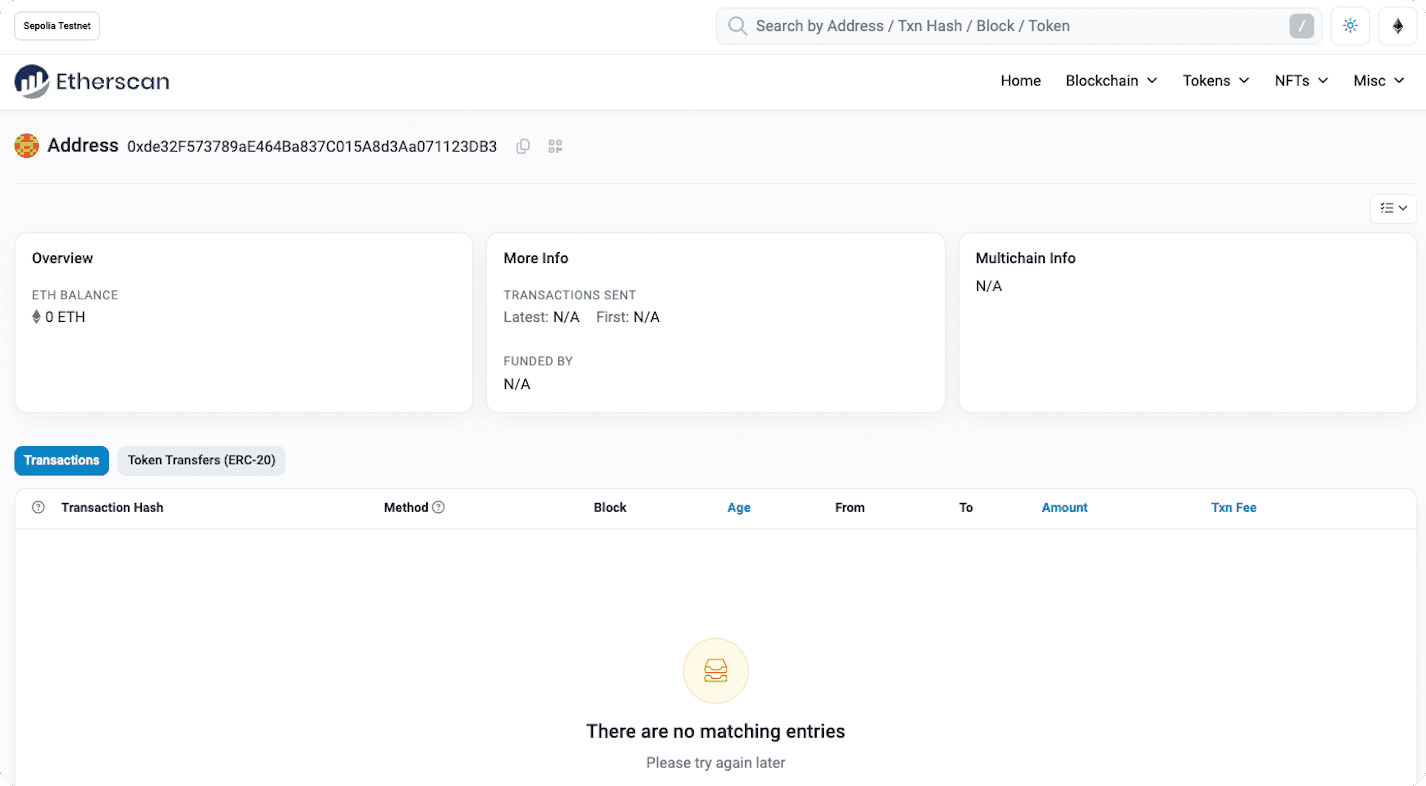Toggle light/dark theme with the sun icon

coord(1349,26)
